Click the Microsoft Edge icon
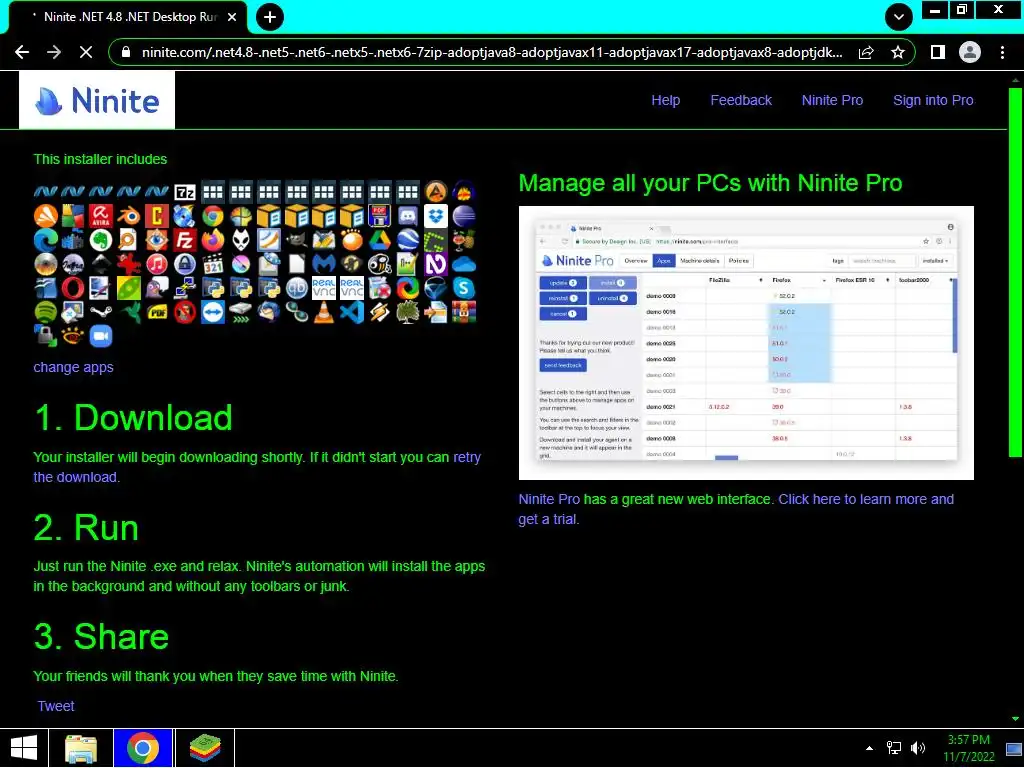 (x=45, y=240)
